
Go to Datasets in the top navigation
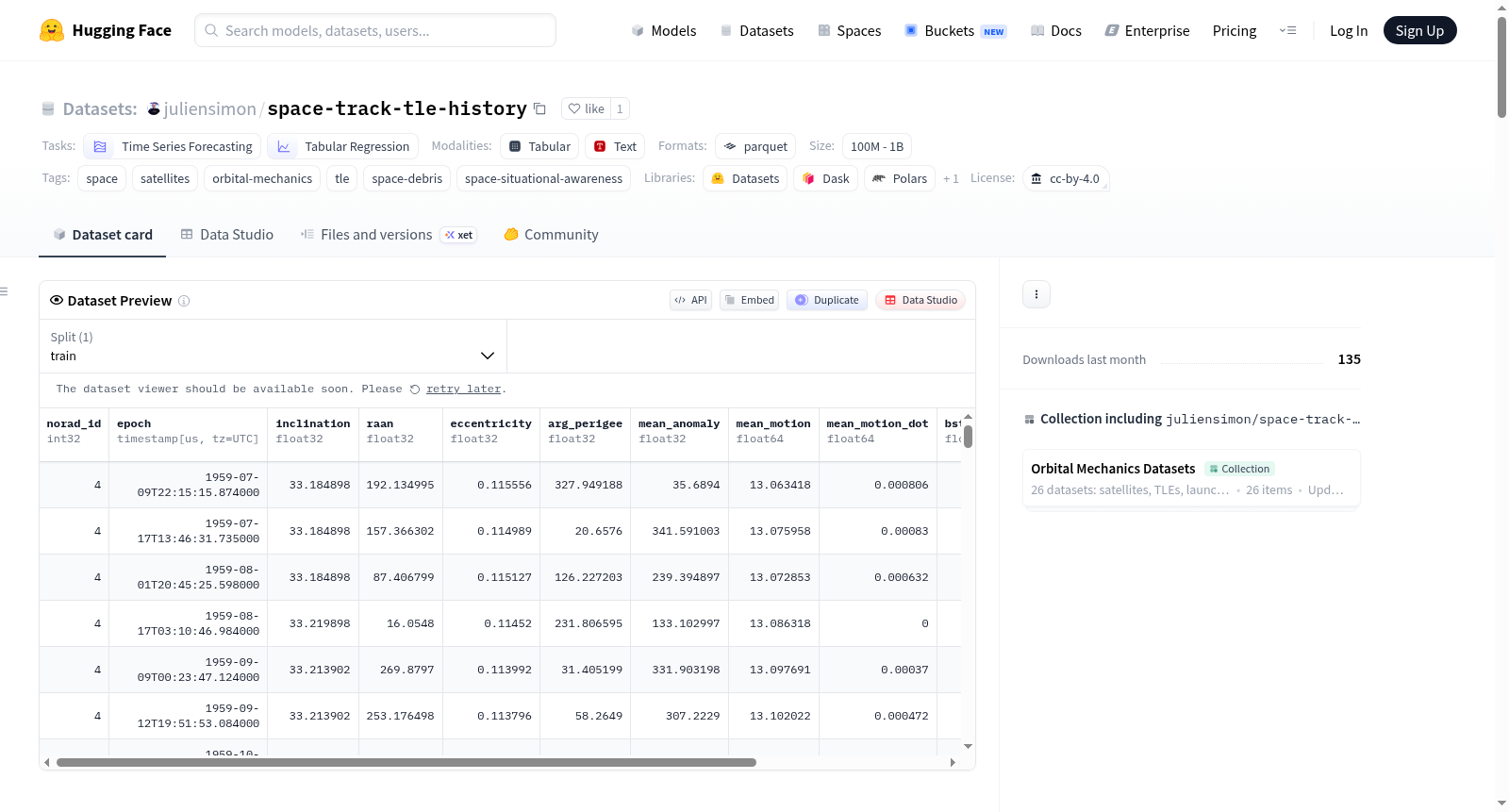[x=756, y=30]
